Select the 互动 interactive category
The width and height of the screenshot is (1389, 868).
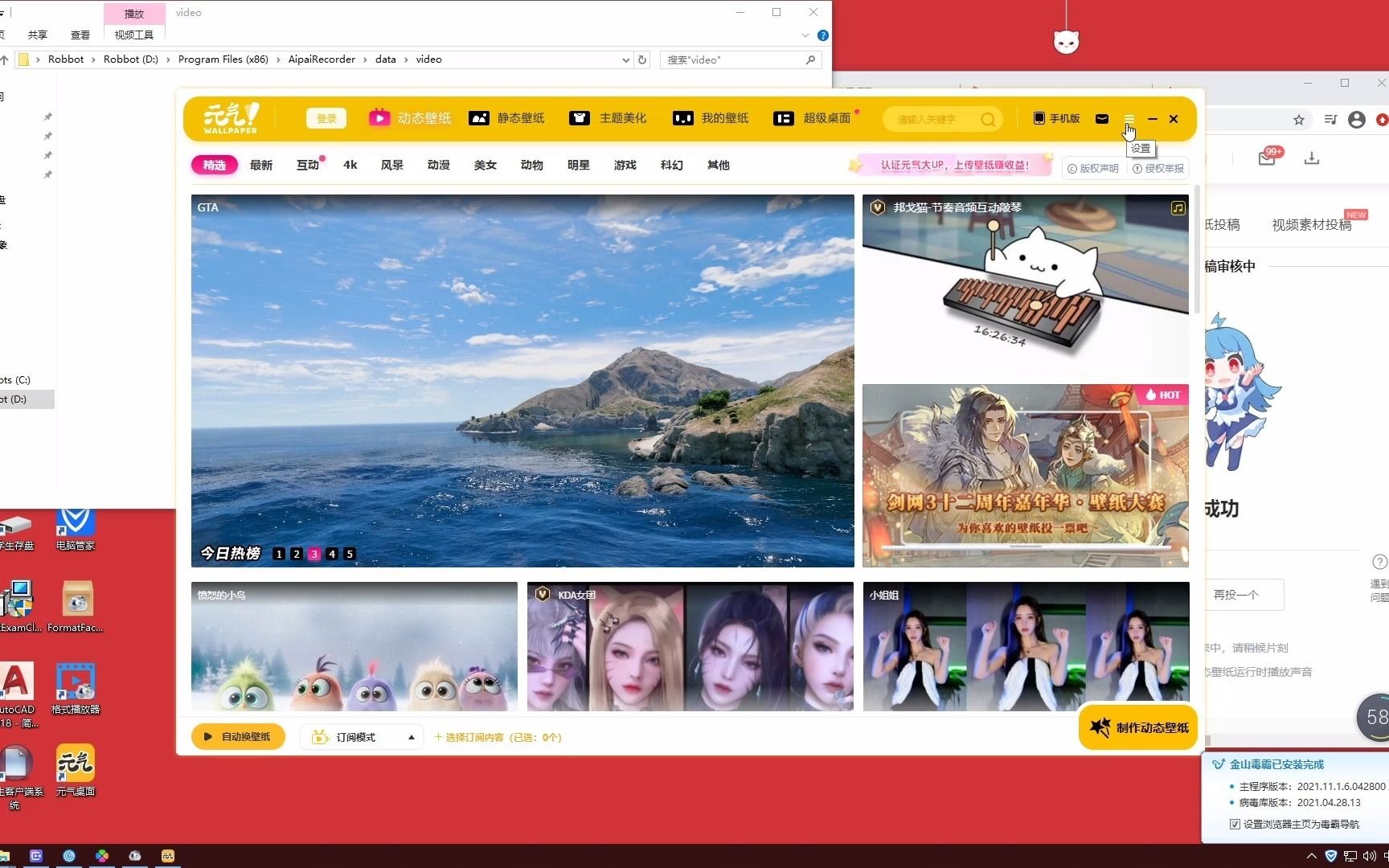pyautogui.click(x=308, y=165)
